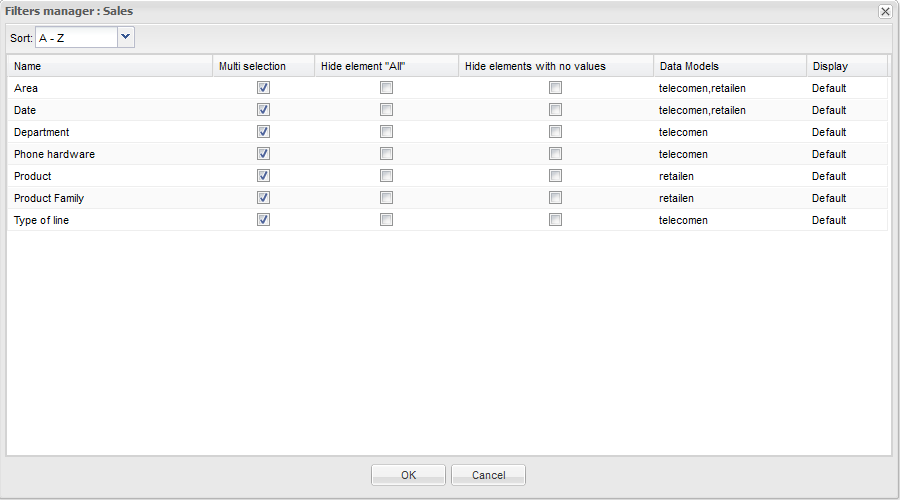Toggle Multi selection for Type of line
Image resolution: width=900 pixels, height=500 pixels.
click(263, 220)
